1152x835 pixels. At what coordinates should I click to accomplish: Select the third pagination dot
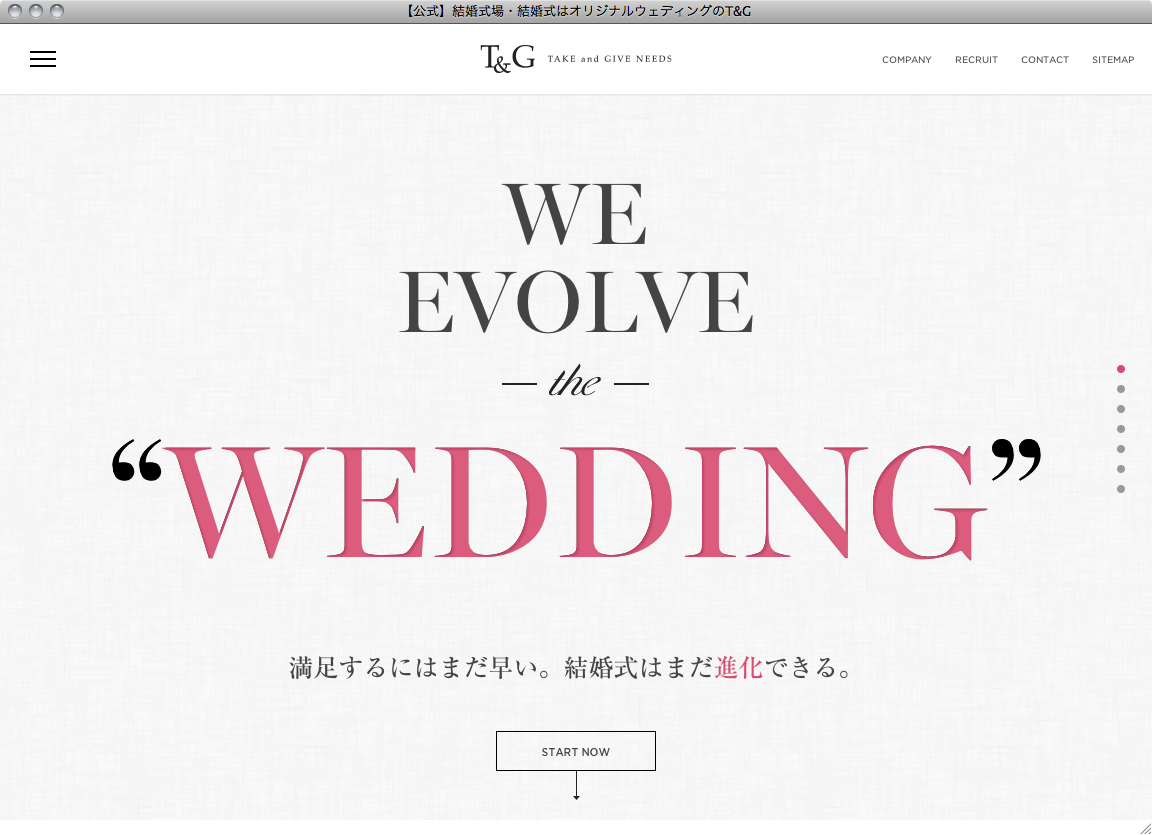1121,409
